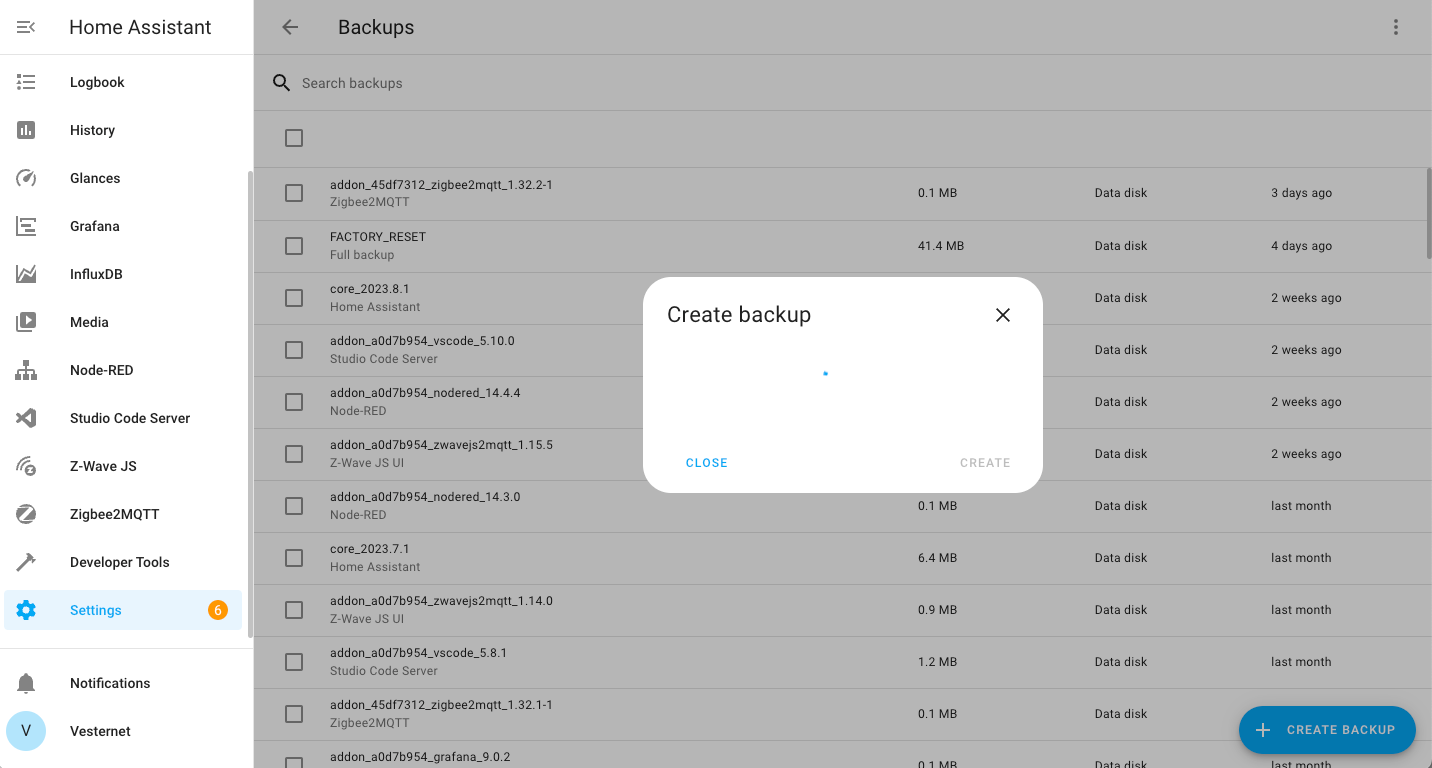Toggle the select-all backups checkbox
This screenshot has width=1432, height=768.
294,138
